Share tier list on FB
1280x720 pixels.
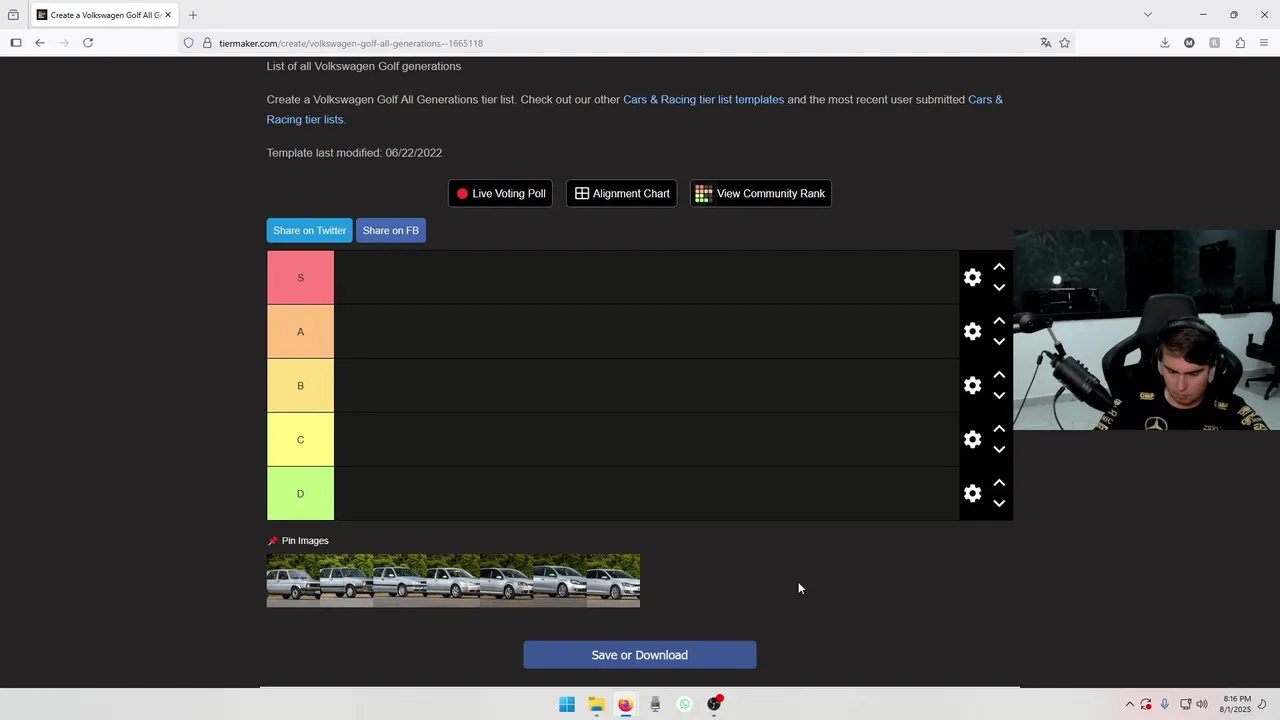390,230
